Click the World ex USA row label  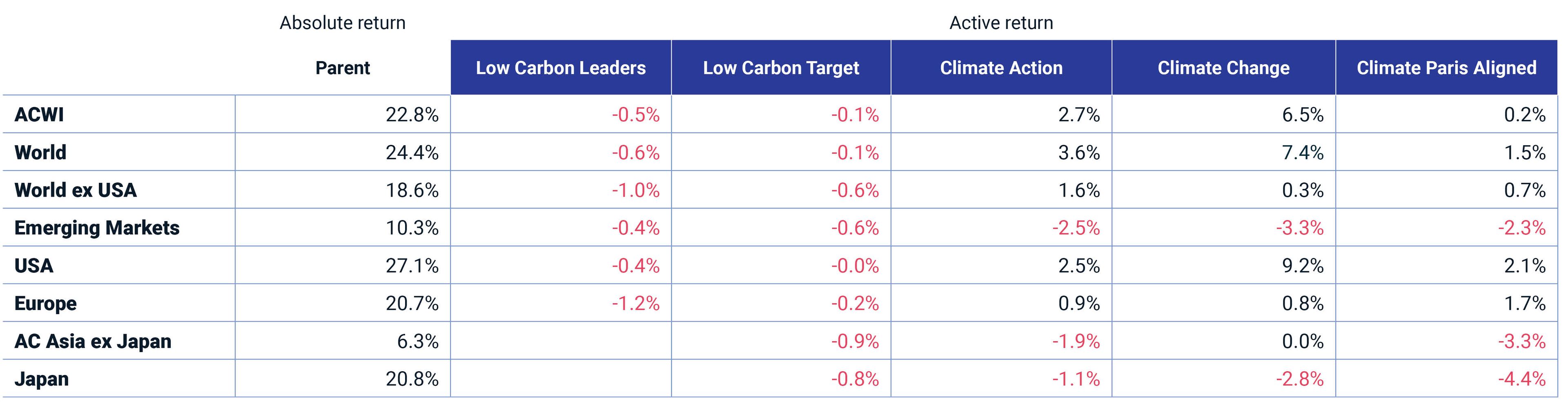[76, 190]
